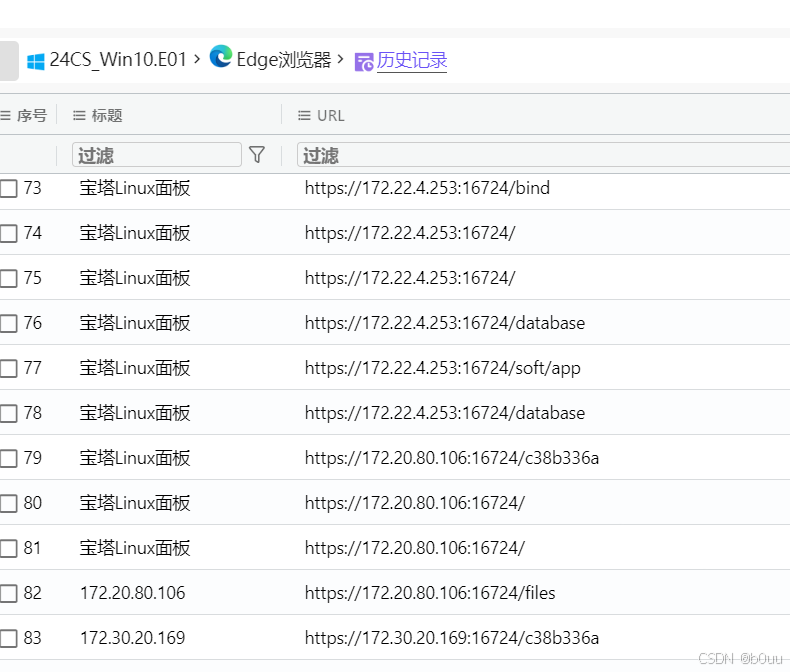Select row 78 URL ending /database
Viewport: 790px width, 672px height.
click(x=445, y=413)
